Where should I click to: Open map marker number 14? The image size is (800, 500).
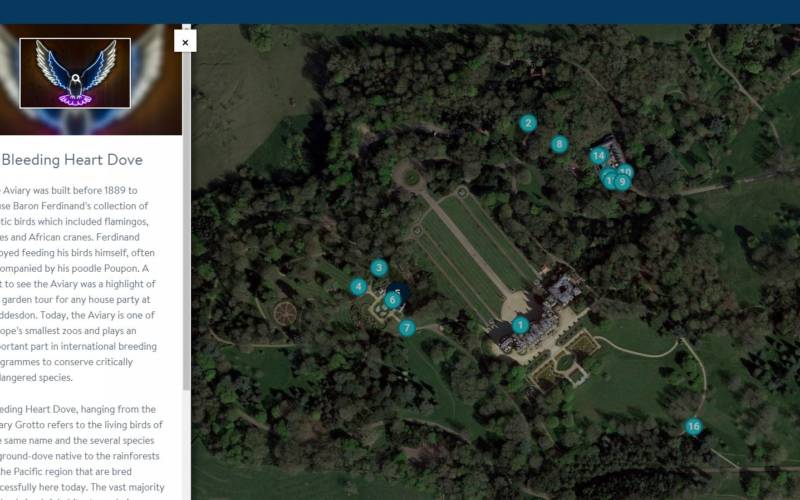[x=598, y=156]
